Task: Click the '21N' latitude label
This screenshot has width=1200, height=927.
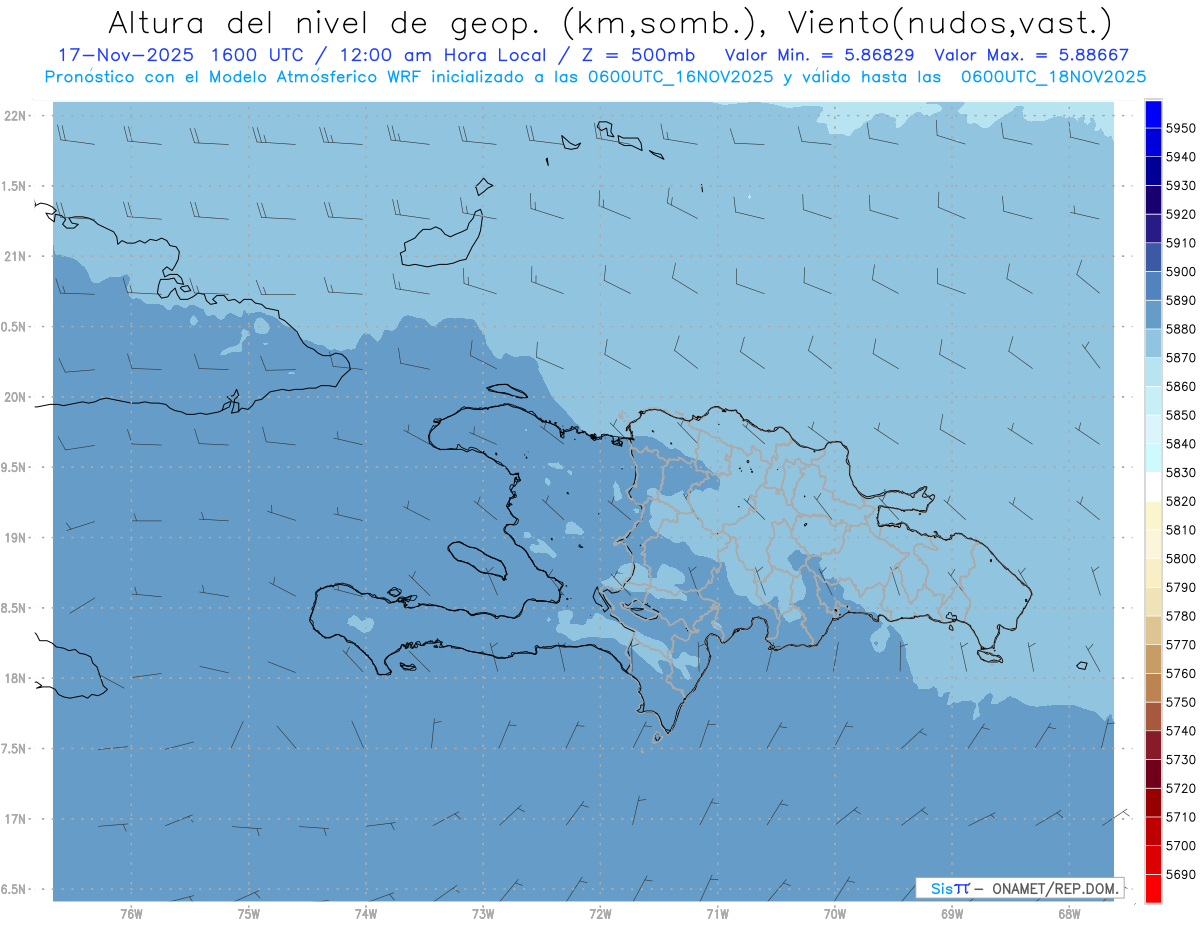Action: pos(14,256)
